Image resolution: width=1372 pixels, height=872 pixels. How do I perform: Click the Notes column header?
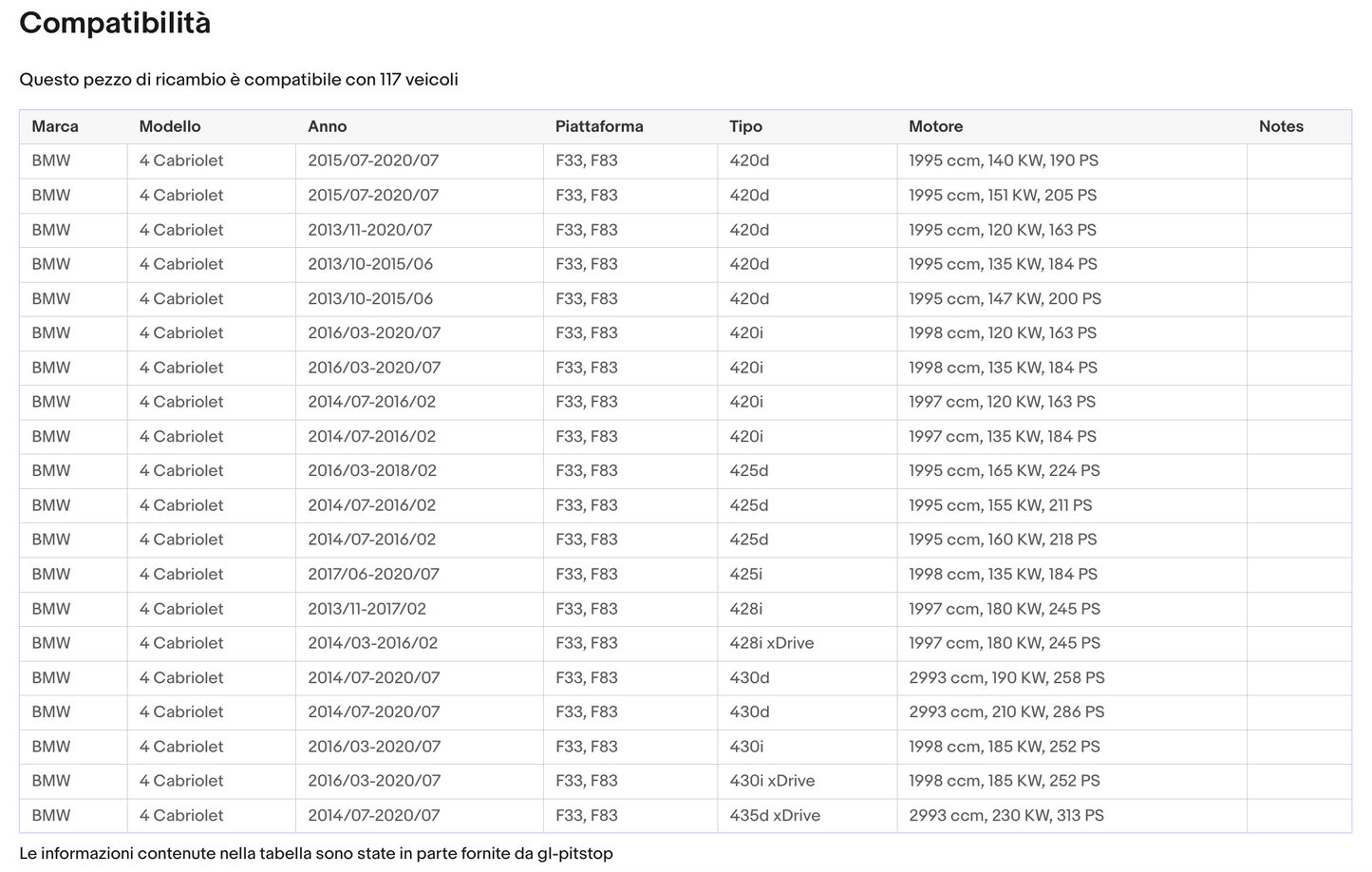pyautogui.click(x=1281, y=126)
